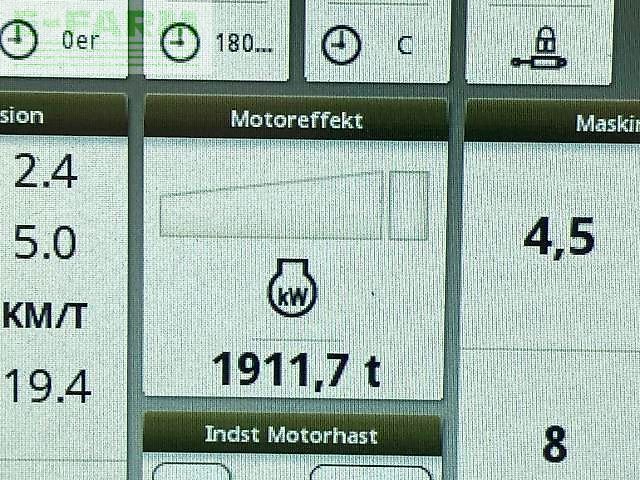Screen dimensions: 640x480
Task: Open the Indst Motorhast panel header
Action: [291, 434]
